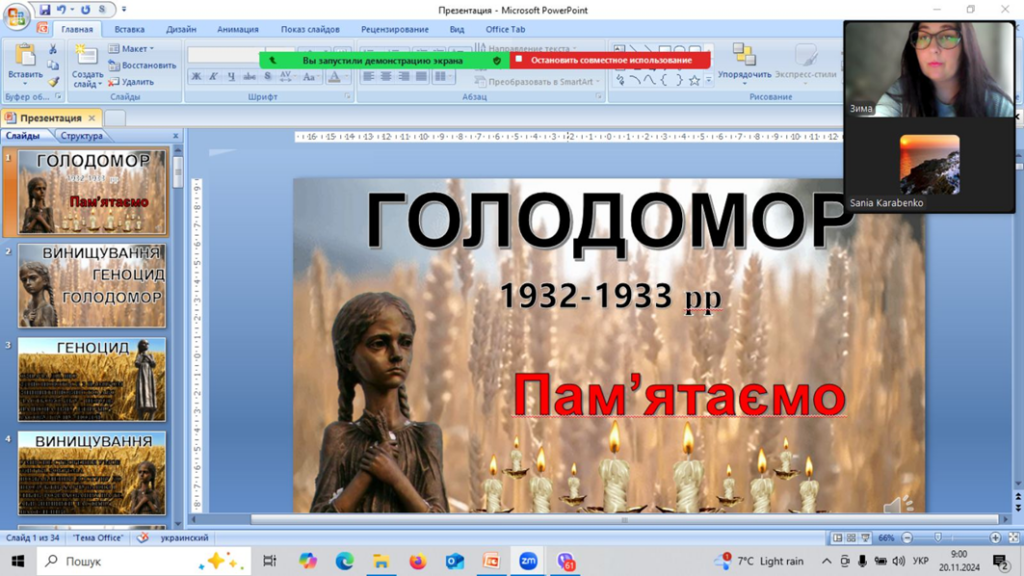
Task: Expand the Вставить paste options arrow
Action: [x=25, y=83]
